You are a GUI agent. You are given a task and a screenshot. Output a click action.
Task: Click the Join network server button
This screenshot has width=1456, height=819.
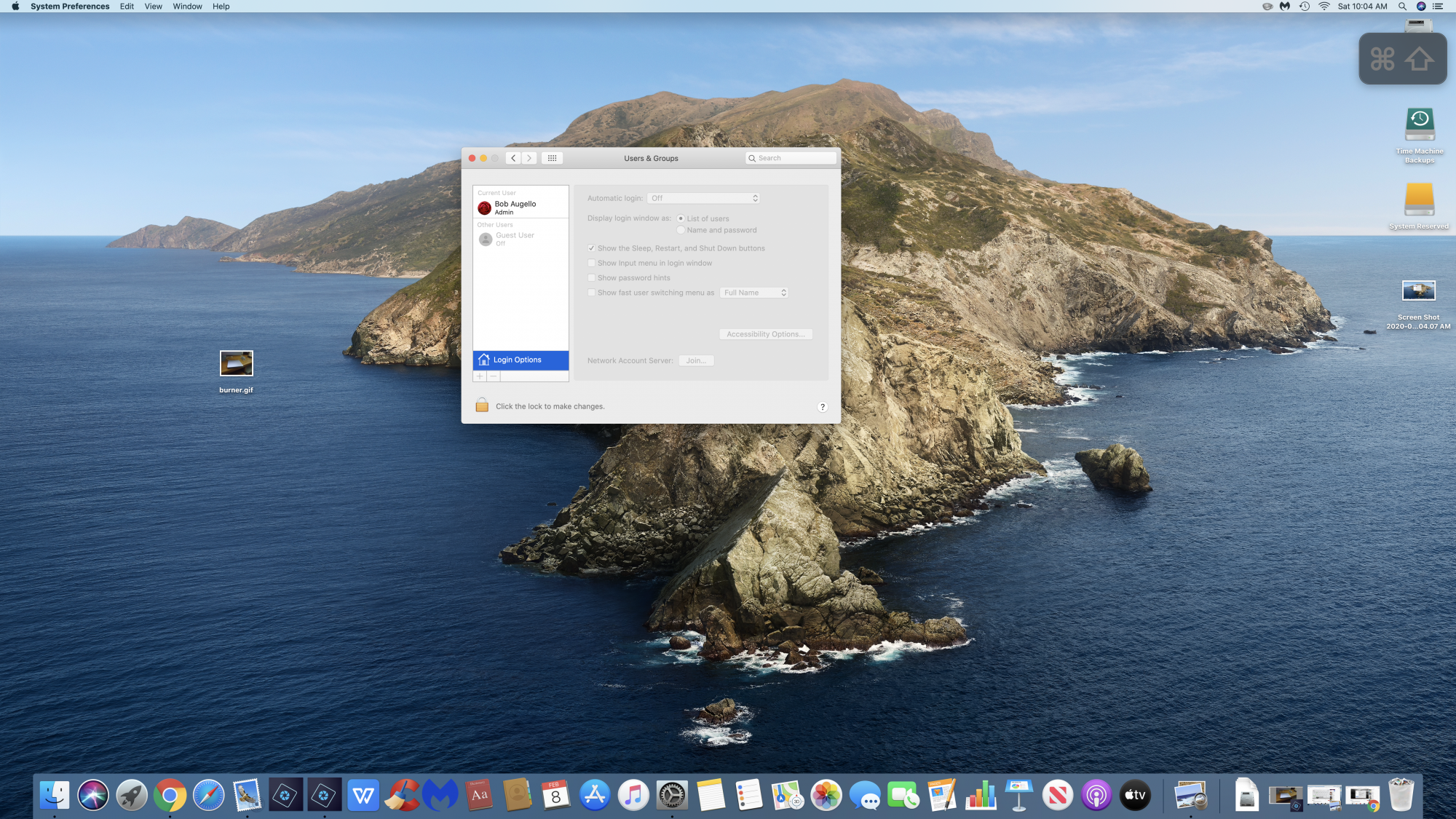coord(696,360)
